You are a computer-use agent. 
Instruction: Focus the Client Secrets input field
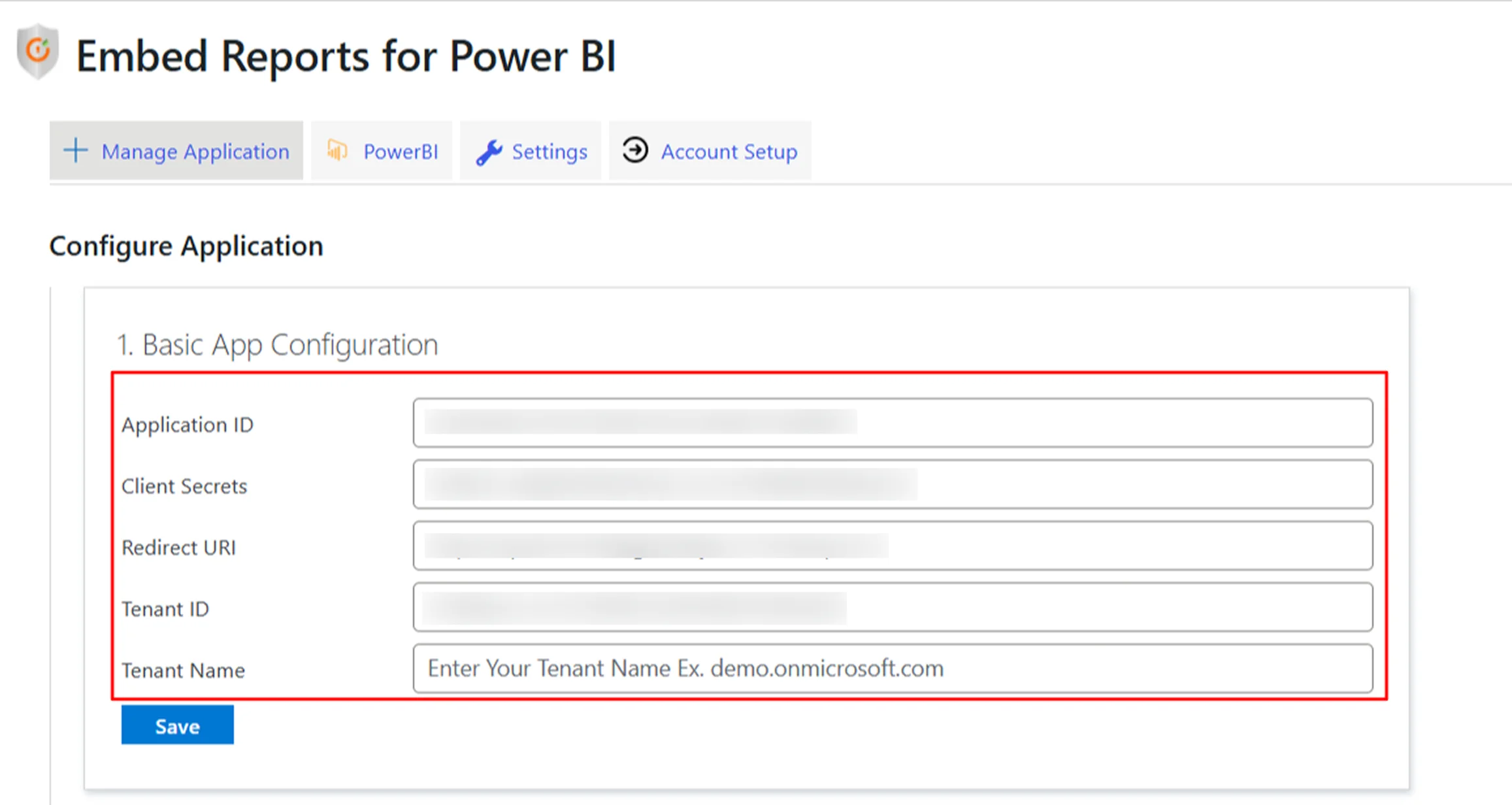[893, 484]
